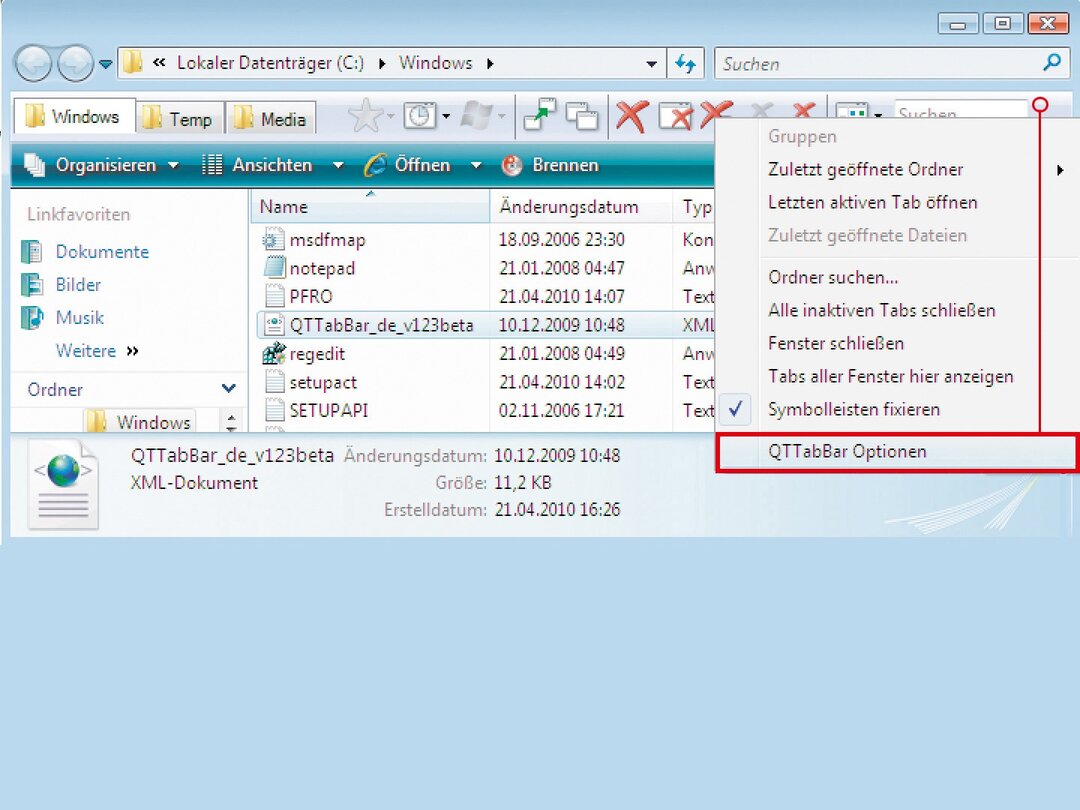Screen dimensions: 1080x810
Task: Switch to the Temp tab
Action: 178,119
